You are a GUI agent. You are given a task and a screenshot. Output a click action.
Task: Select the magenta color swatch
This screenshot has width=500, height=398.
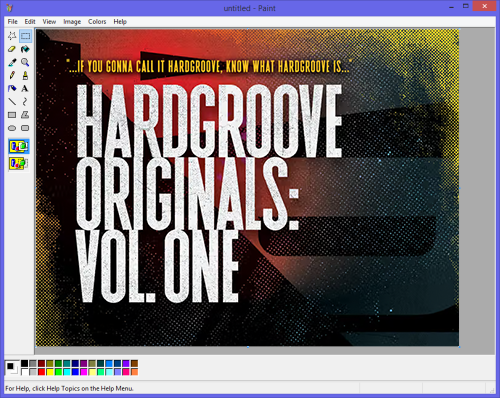84,372
